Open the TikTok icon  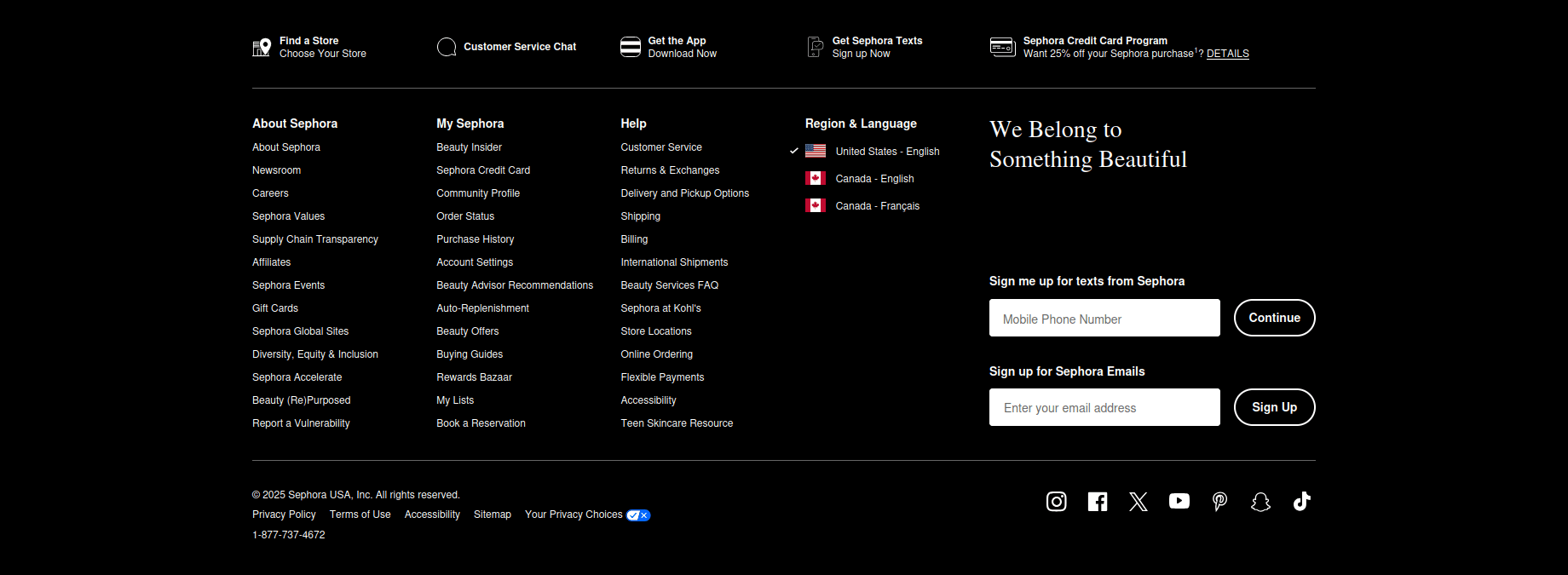click(x=1301, y=502)
